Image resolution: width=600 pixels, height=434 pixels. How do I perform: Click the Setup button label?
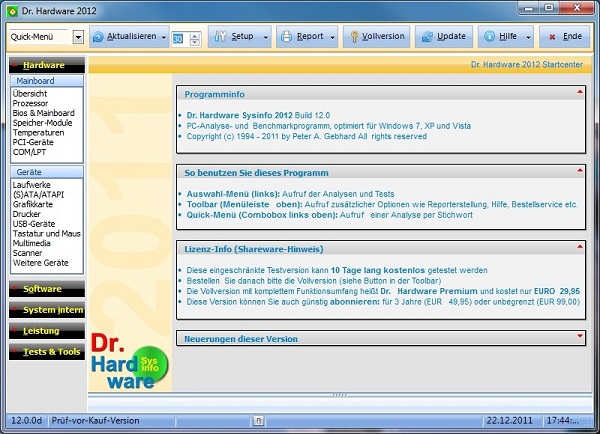coord(242,36)
